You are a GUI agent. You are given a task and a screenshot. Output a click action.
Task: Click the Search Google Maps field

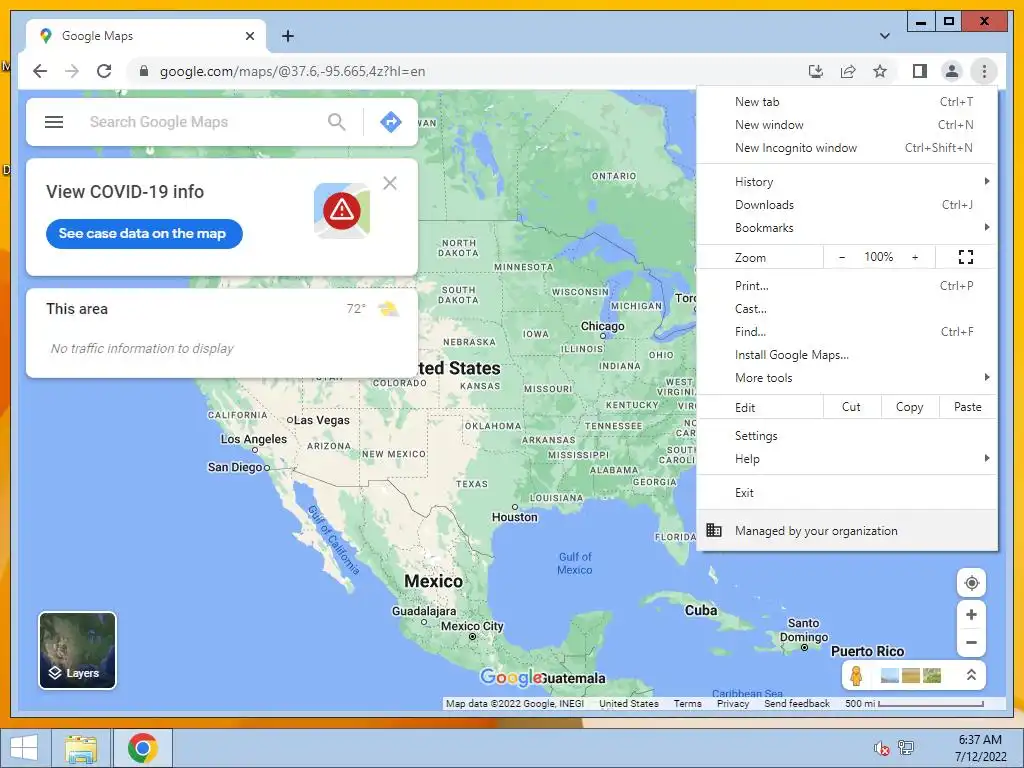click(x=202, y=122)
